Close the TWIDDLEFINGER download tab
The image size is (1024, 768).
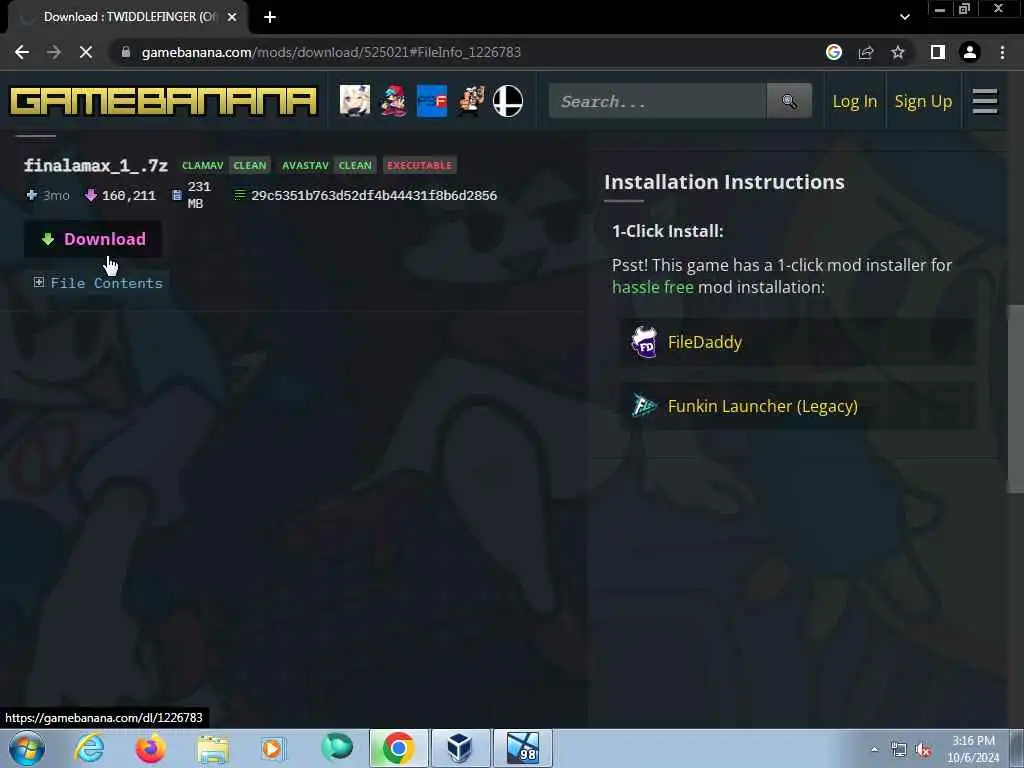click(x=232, y=17)
